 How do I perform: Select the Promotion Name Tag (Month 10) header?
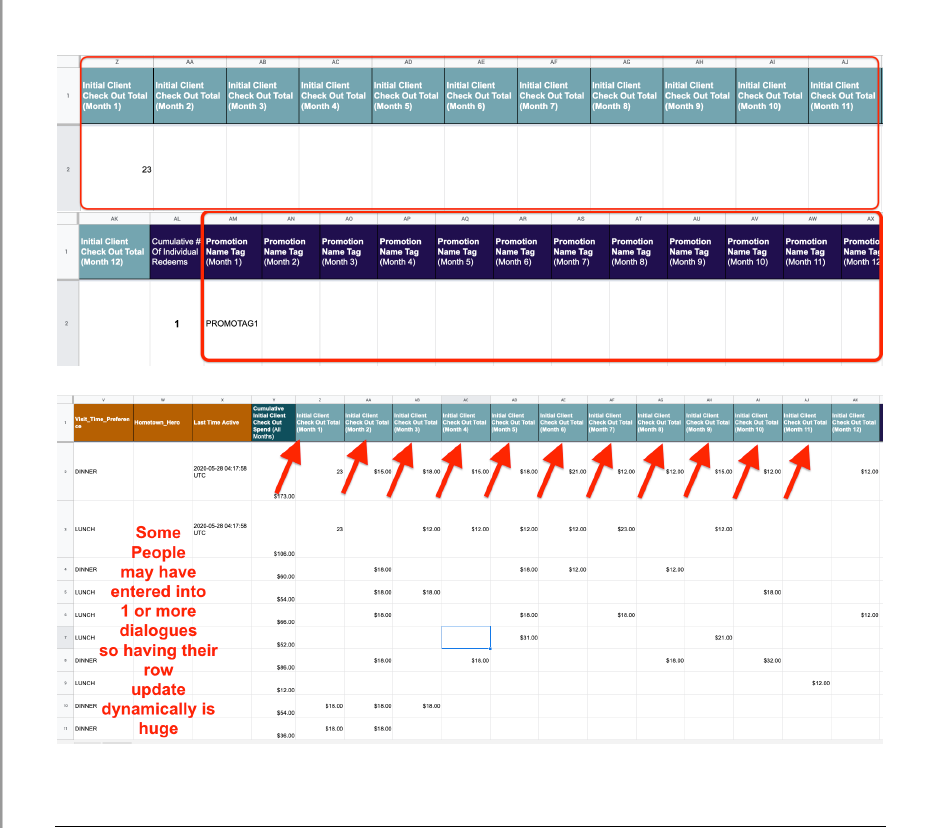pyautogui.click(x=754, y=251)
